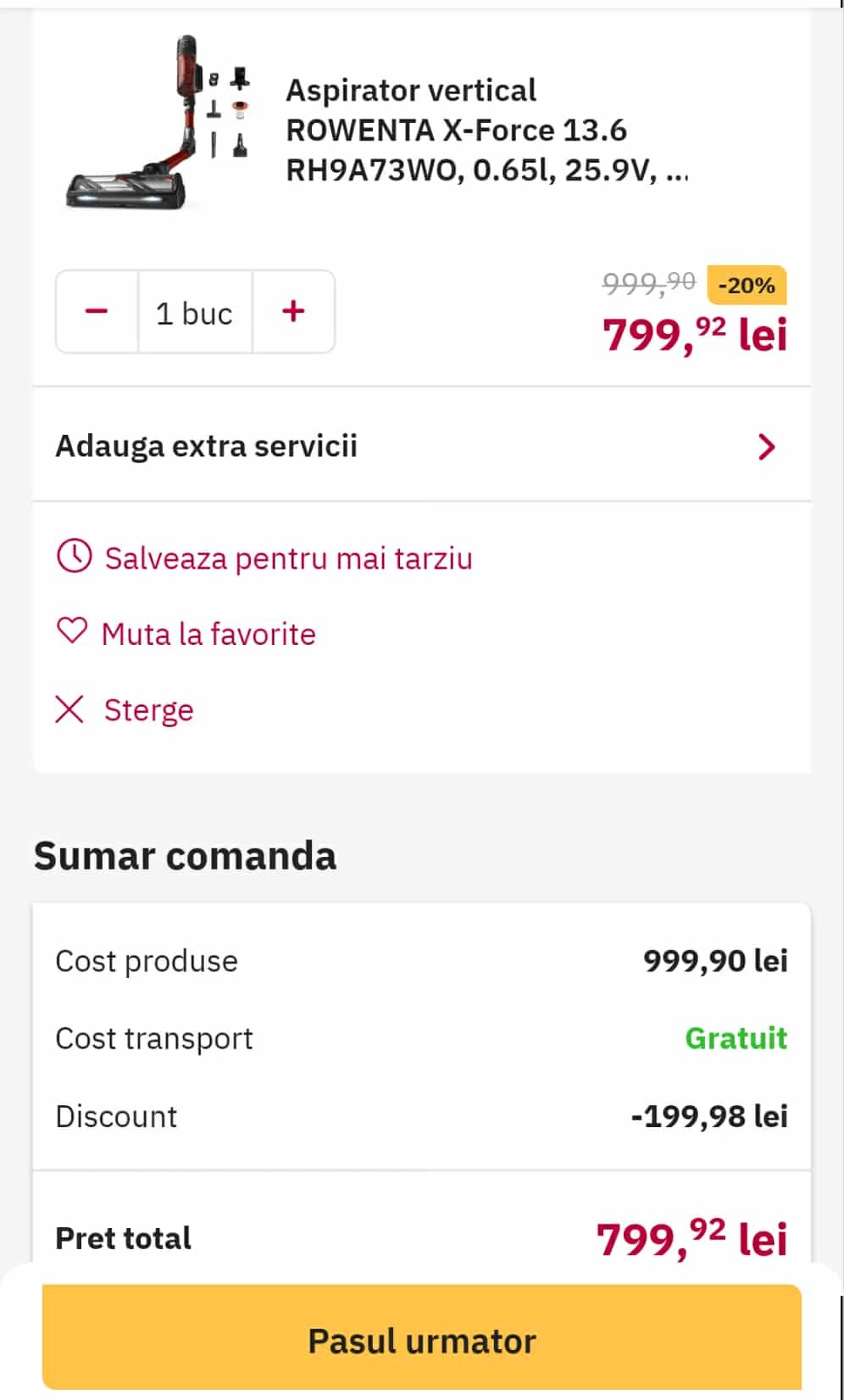Click the crossed-out 999,90 old price

coord(648,282)
